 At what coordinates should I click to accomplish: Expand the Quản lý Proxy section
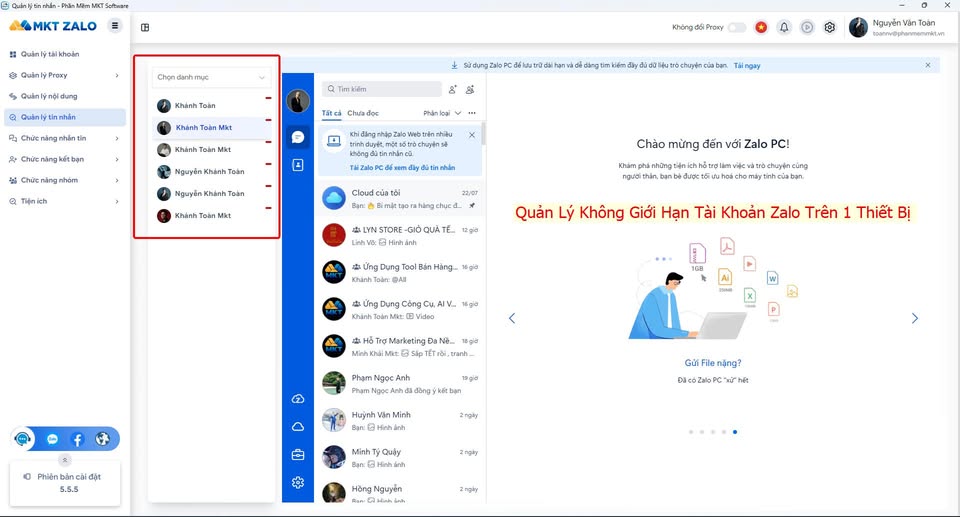pyautogui.click(x=64, y=75)
